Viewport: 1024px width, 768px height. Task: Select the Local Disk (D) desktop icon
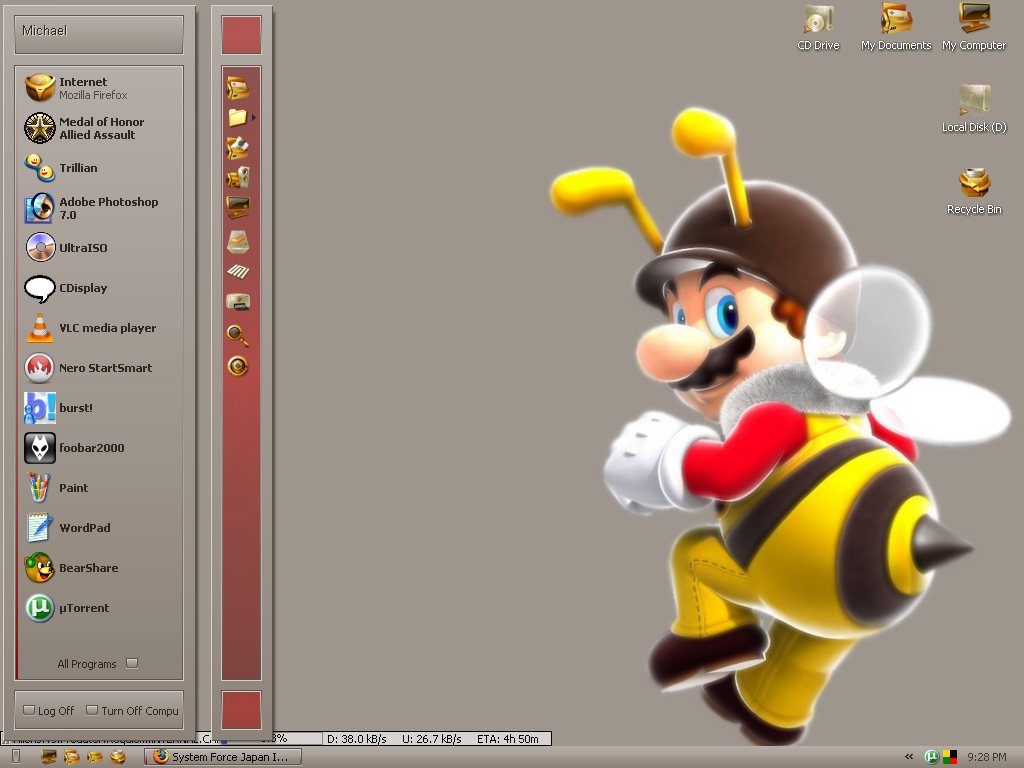click(974, 109)
